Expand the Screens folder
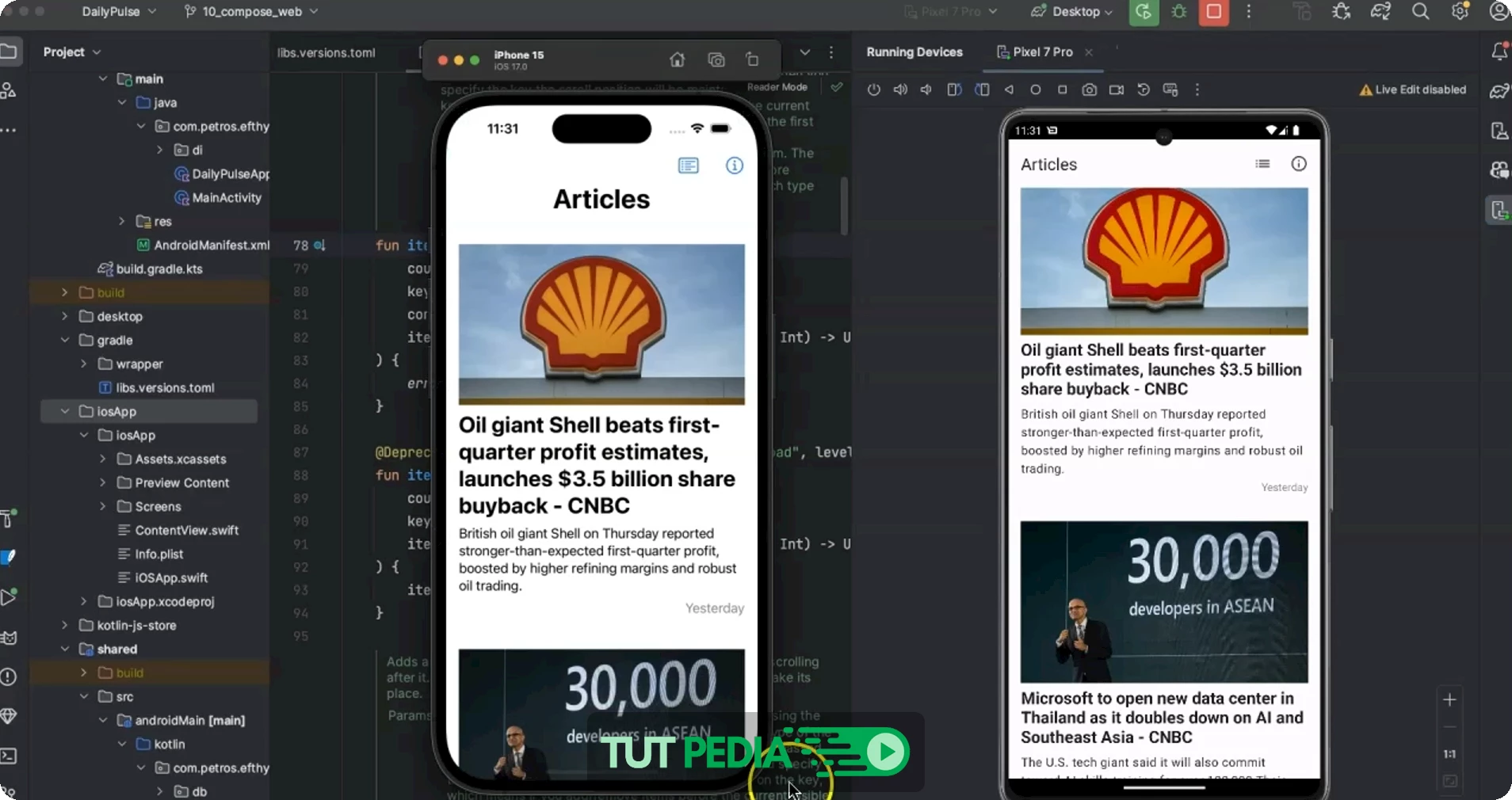The height and width of the screenshot is (800, 1512). (x=103, y=507)
